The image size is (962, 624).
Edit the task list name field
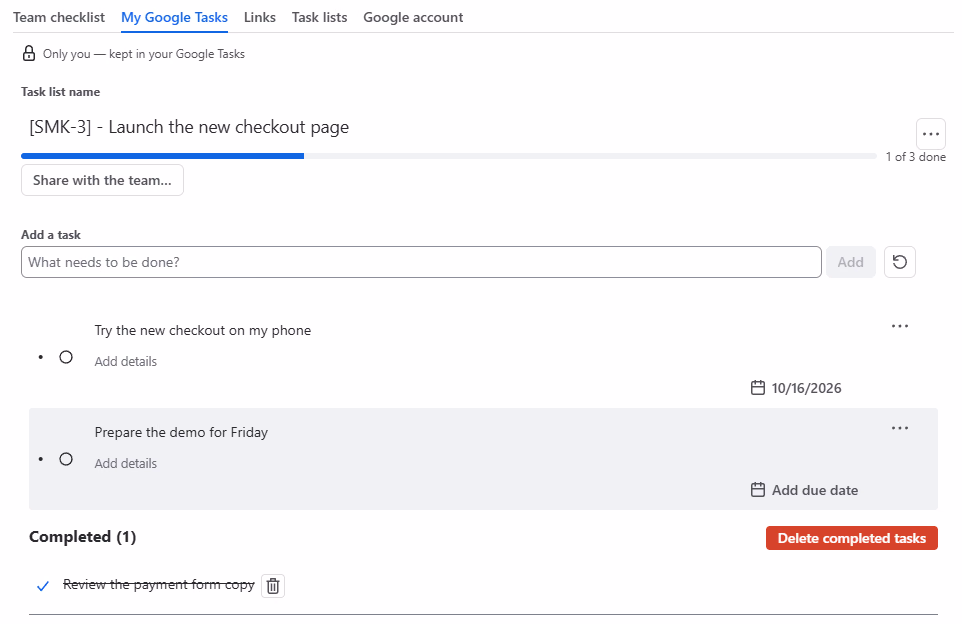tap(466, 127)
